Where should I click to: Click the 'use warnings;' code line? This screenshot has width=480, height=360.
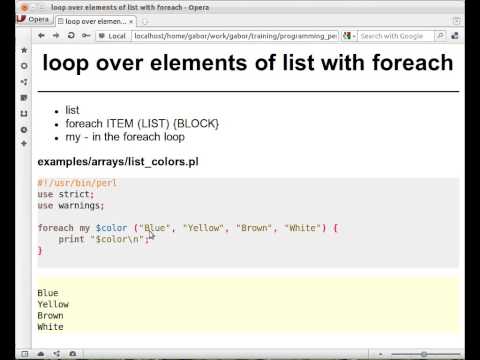71,206
